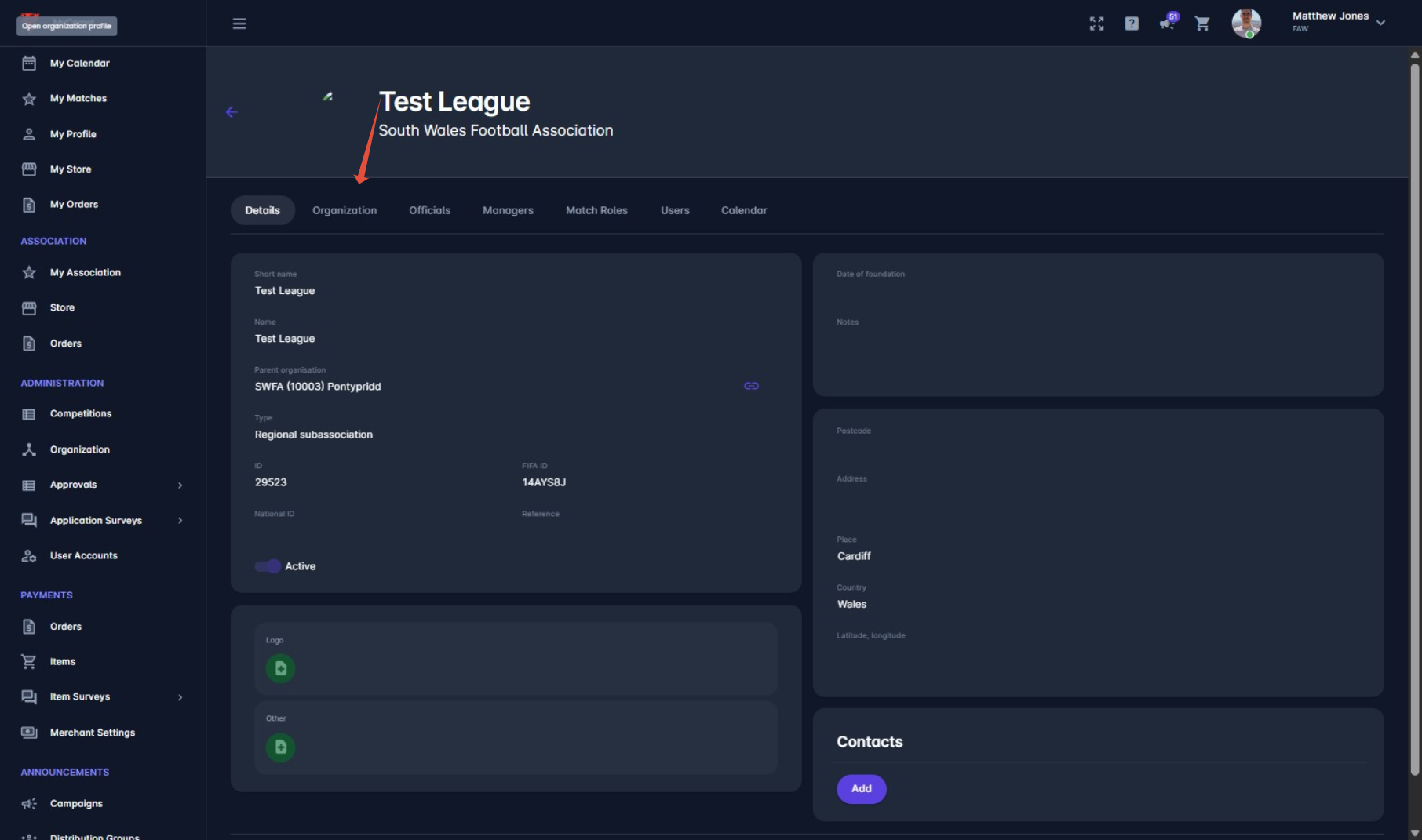Image resolution: width=1422 pixels, height=840 pixels.
Task: Switch to the Managers tab
Action: (508, 210)
